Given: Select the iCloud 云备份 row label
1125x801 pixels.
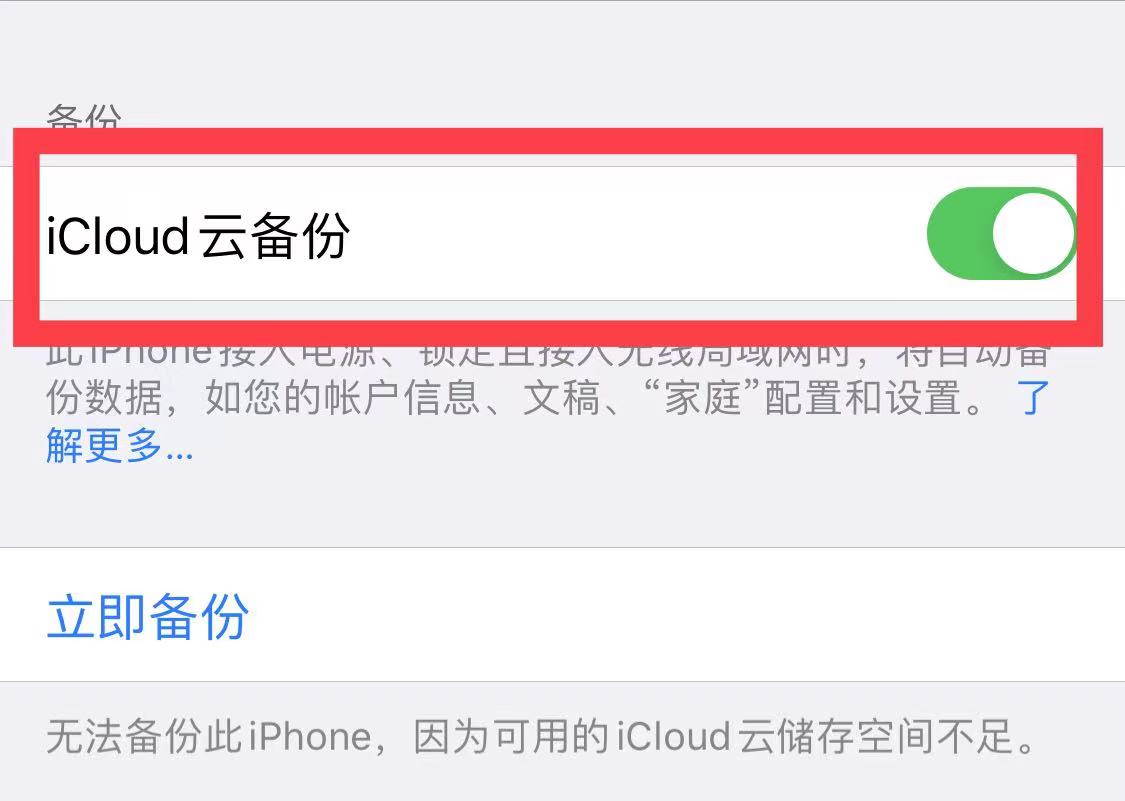Looking at the screenshot, I should click(198, 235).
